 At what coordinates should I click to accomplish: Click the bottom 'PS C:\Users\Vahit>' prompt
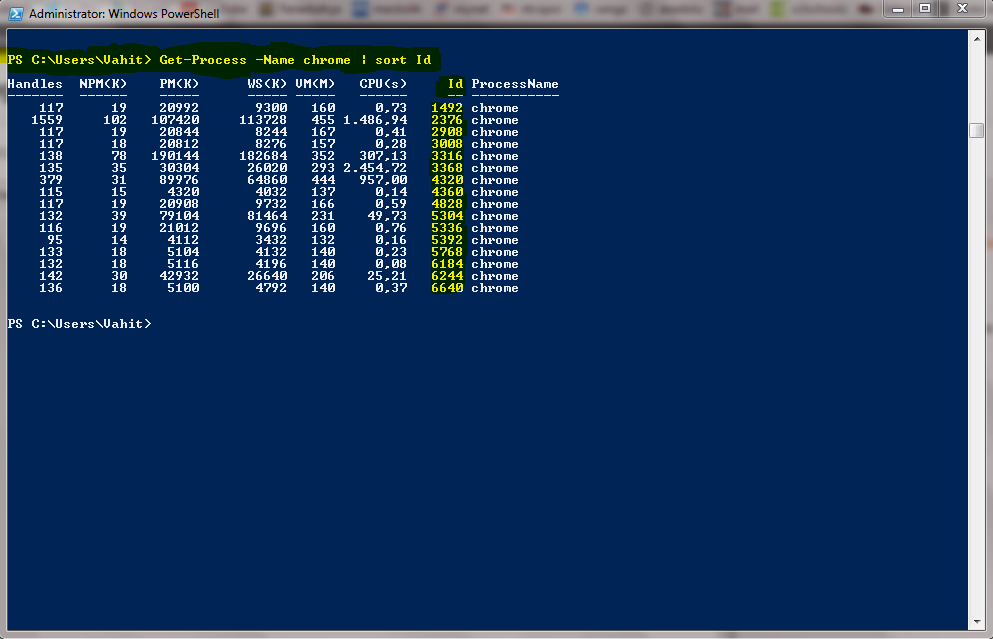tap(80, 324)
